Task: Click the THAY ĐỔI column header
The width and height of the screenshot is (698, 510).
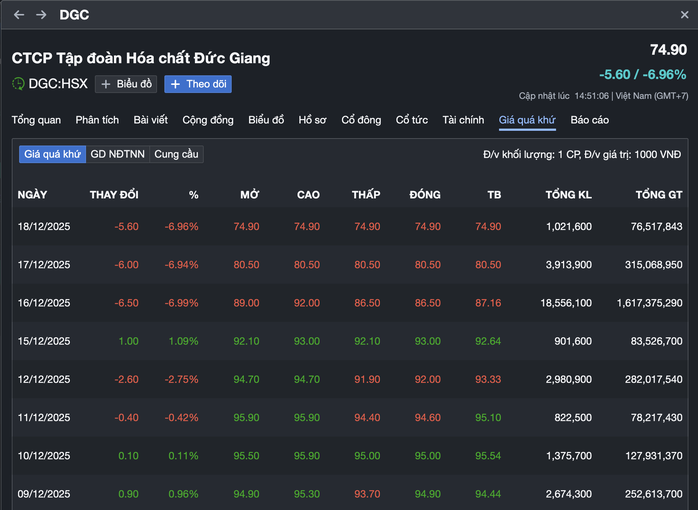Action: [114, 194]
